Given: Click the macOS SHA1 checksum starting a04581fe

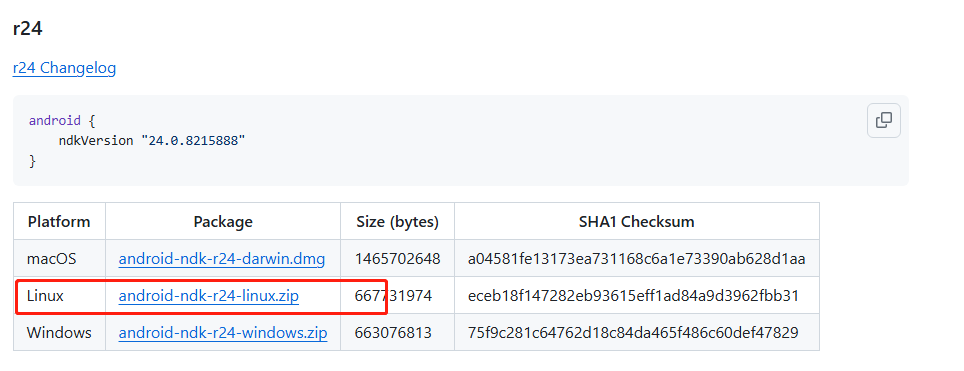Looking at the screenshot, I should point(637,259).
